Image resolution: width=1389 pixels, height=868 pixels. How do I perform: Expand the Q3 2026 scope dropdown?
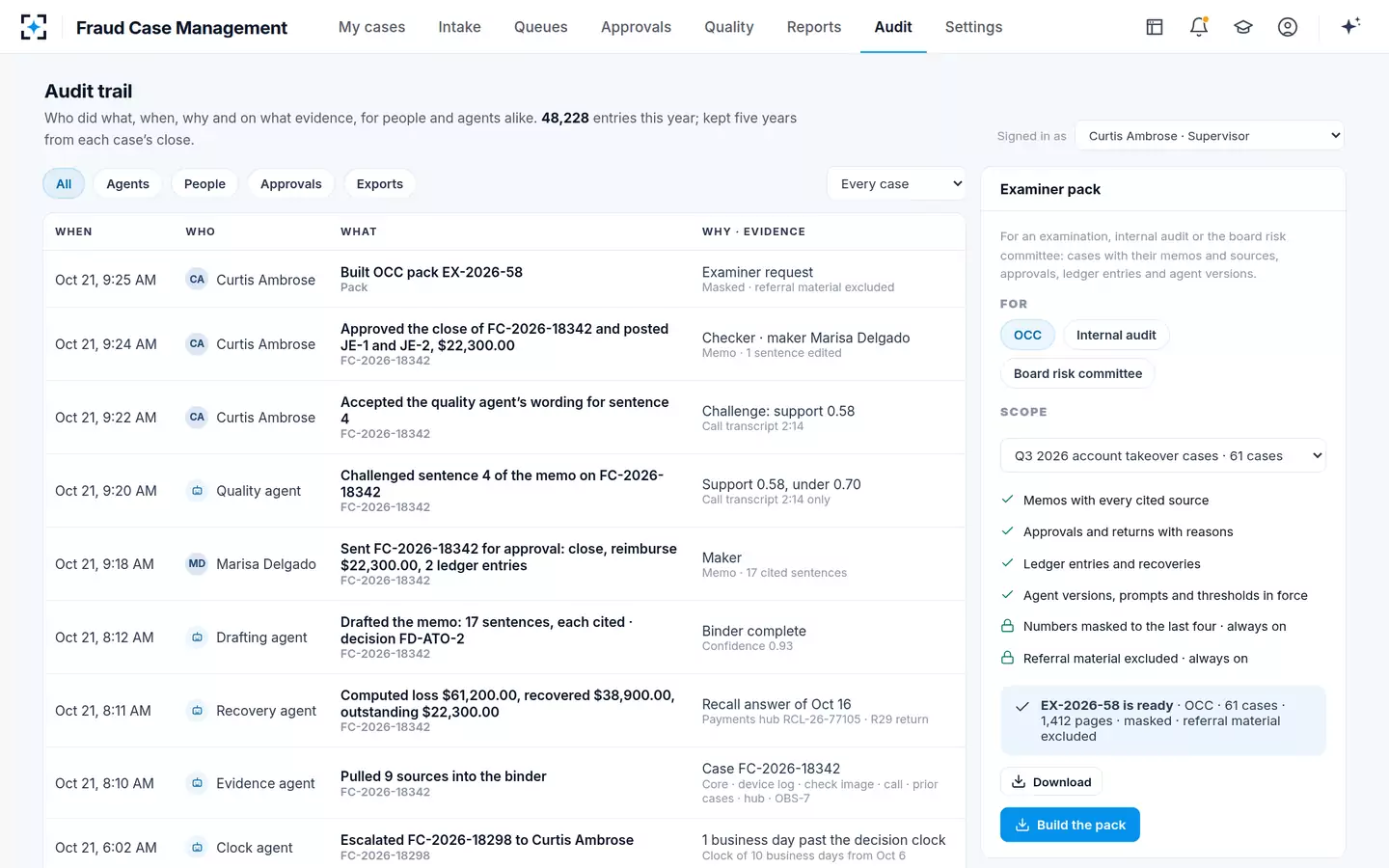coord(1163,456)
